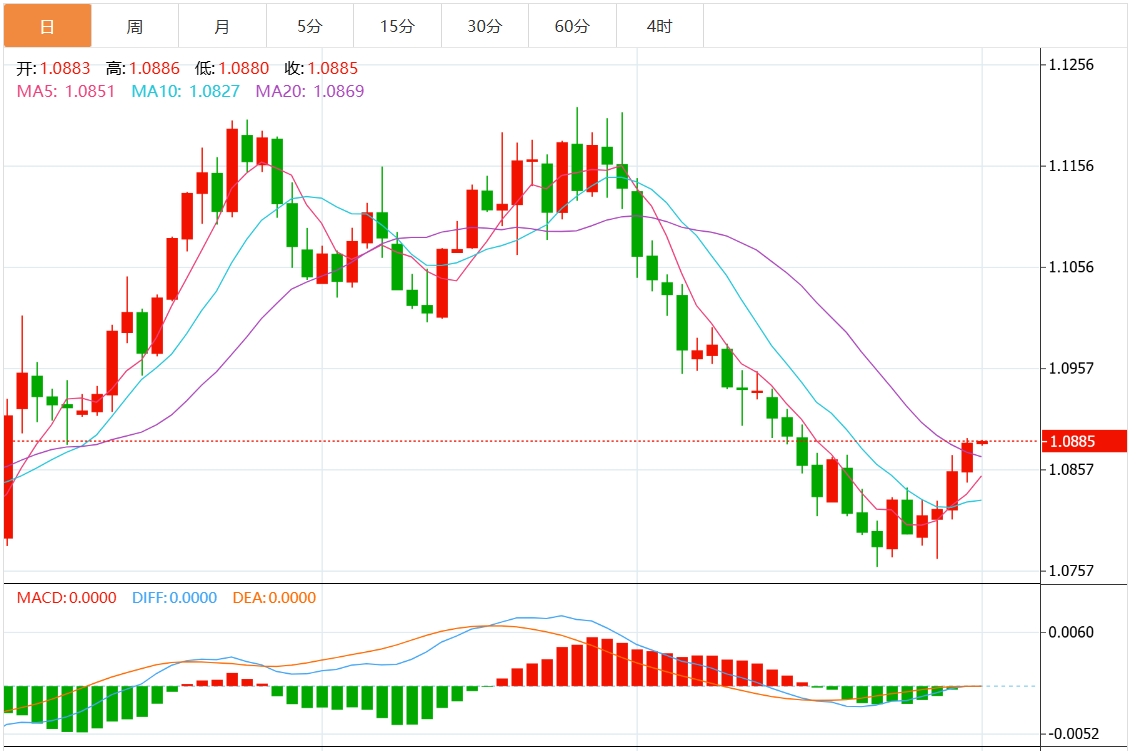The image size is (1141, 751).
Task: Switch to the 4时 chart tab
Action: tap(659, 26)
